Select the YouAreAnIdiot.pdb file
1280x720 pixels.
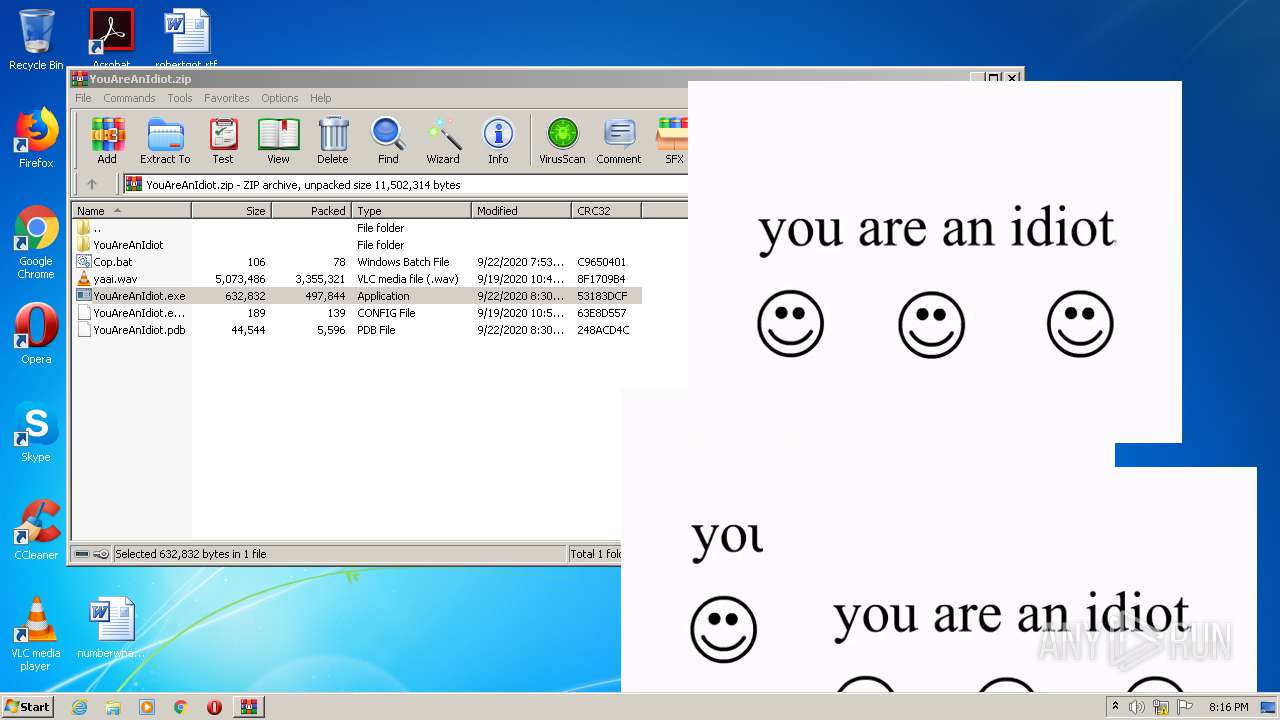[356, 330]
